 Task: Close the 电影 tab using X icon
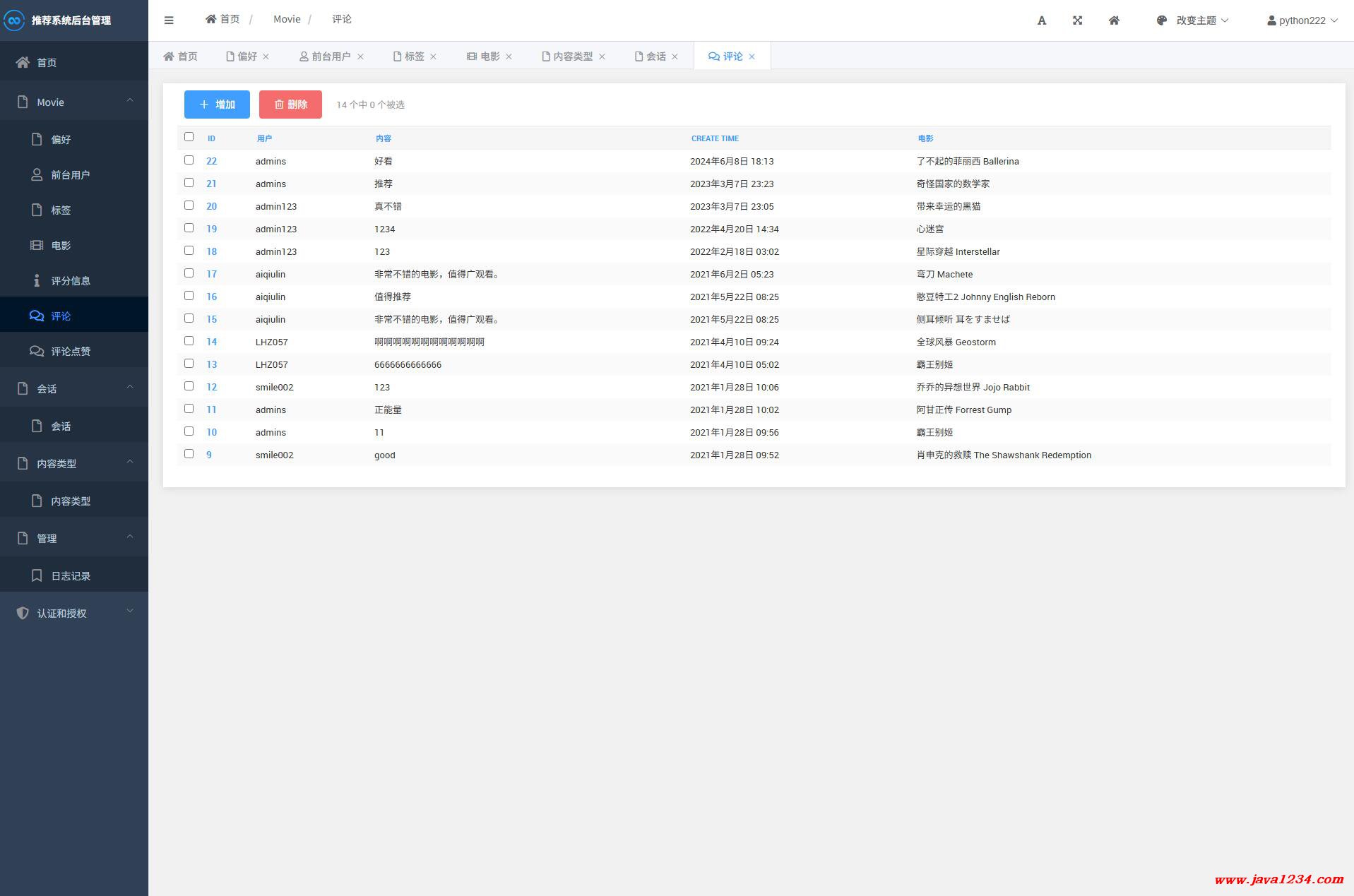[x=509, y=56]
